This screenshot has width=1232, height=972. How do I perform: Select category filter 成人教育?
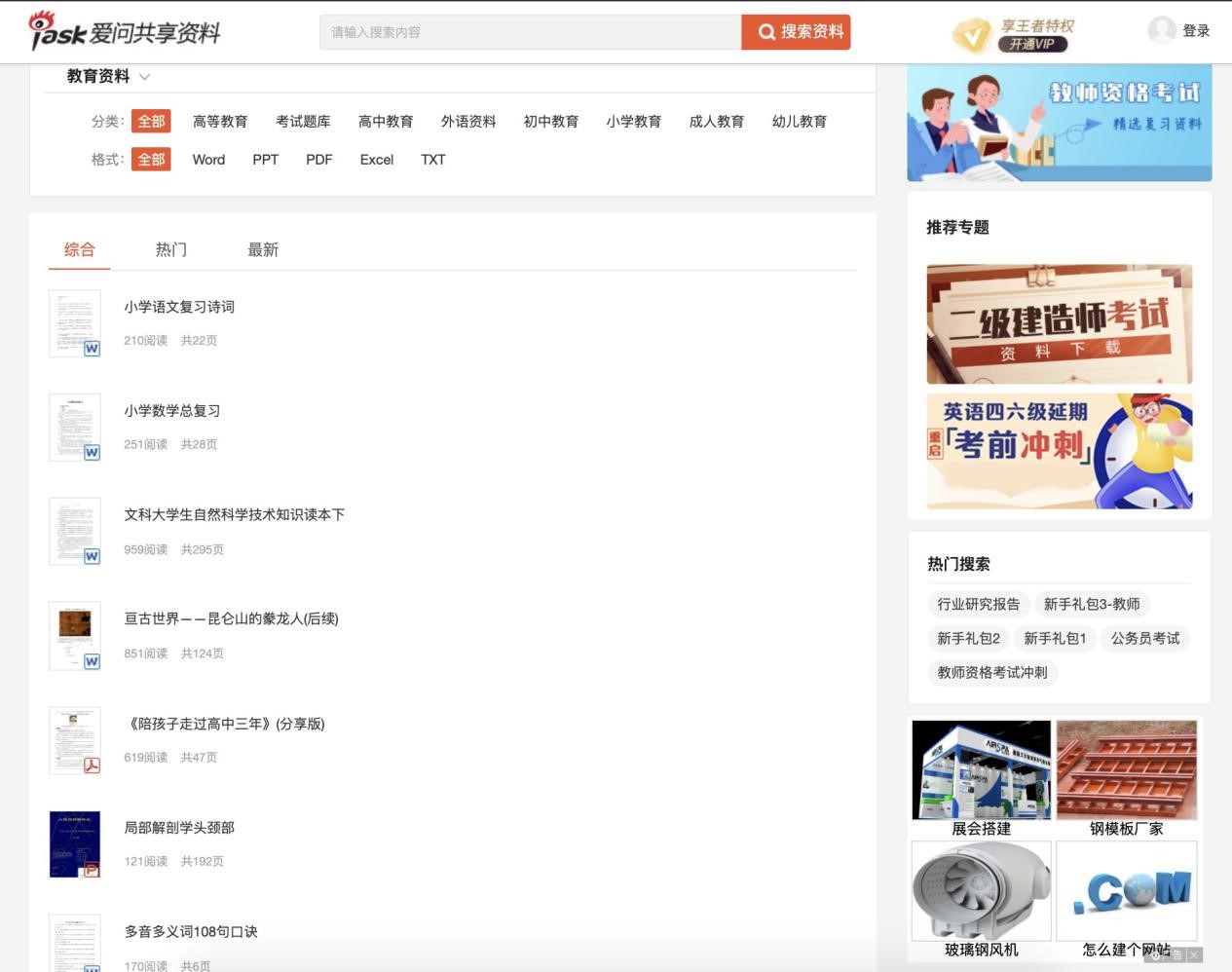pos(717,122)
